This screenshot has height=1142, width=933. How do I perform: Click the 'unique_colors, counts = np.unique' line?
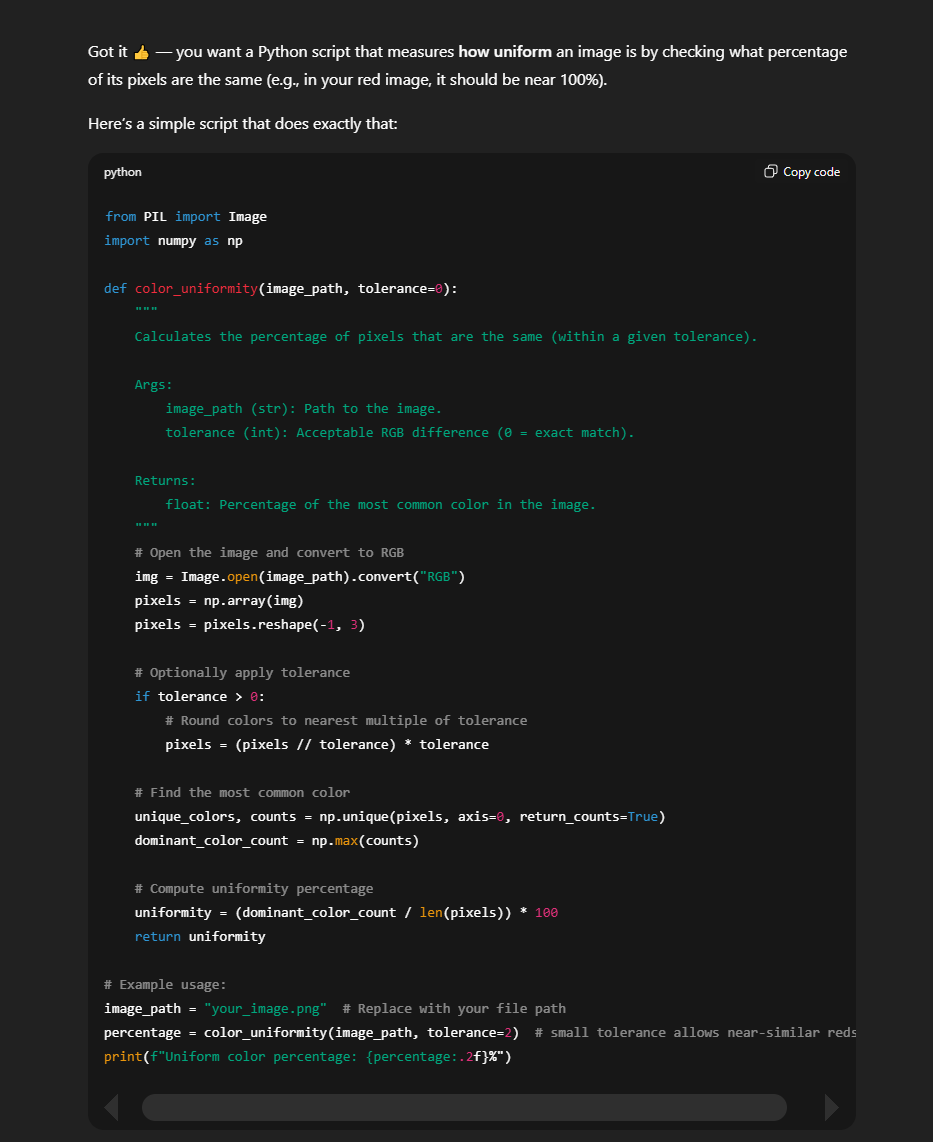tap(400, 818)
